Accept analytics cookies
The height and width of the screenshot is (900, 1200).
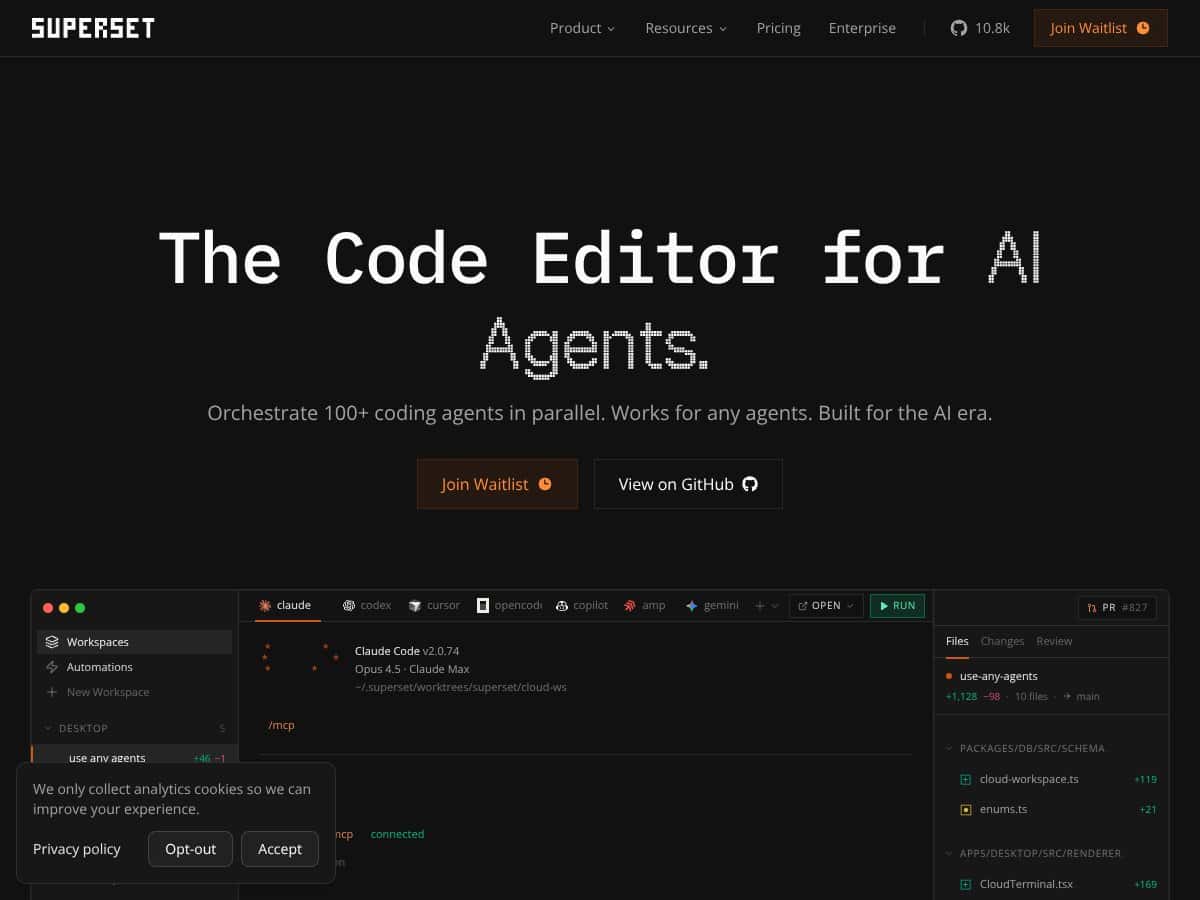[280, 849]
